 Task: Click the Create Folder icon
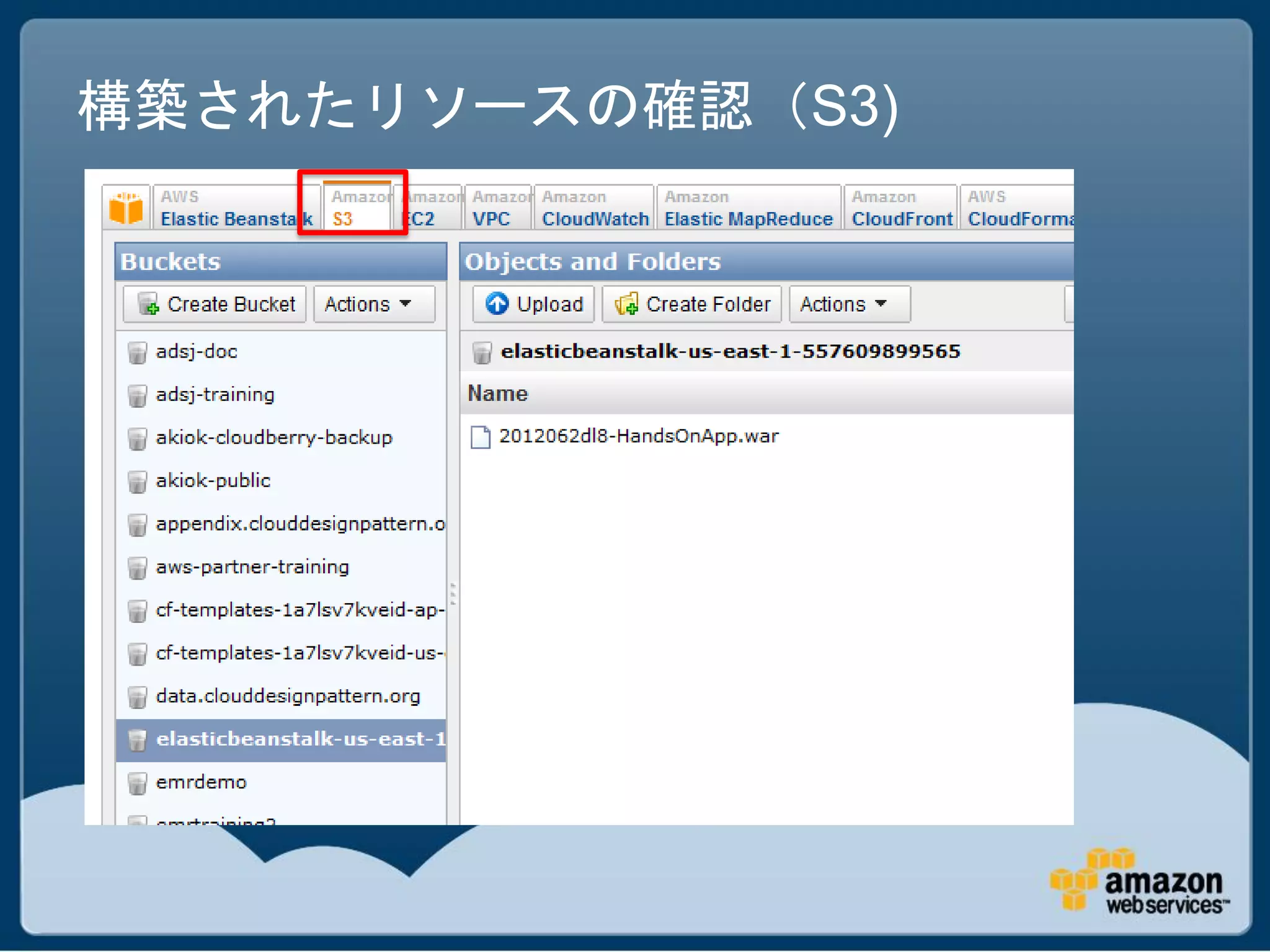626,304
